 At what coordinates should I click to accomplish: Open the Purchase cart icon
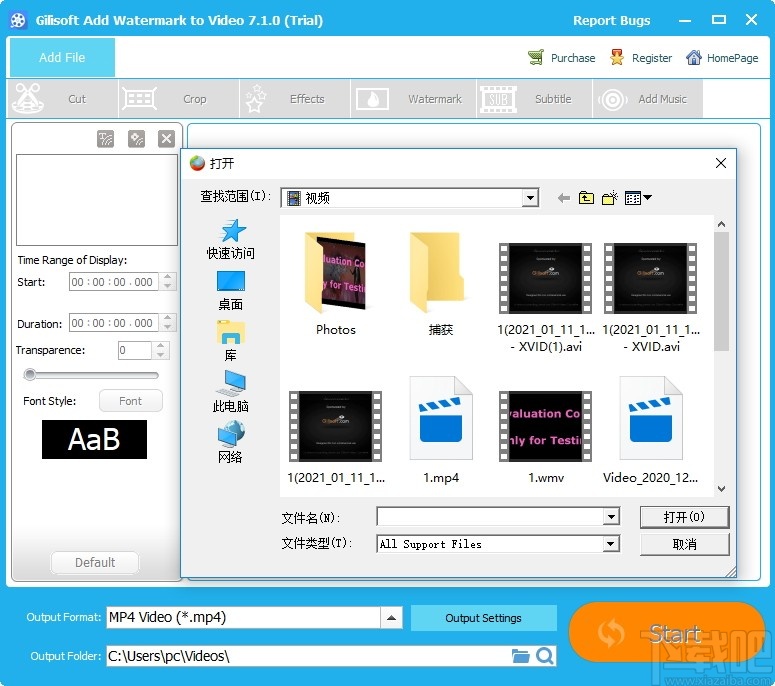pos(535,57)
